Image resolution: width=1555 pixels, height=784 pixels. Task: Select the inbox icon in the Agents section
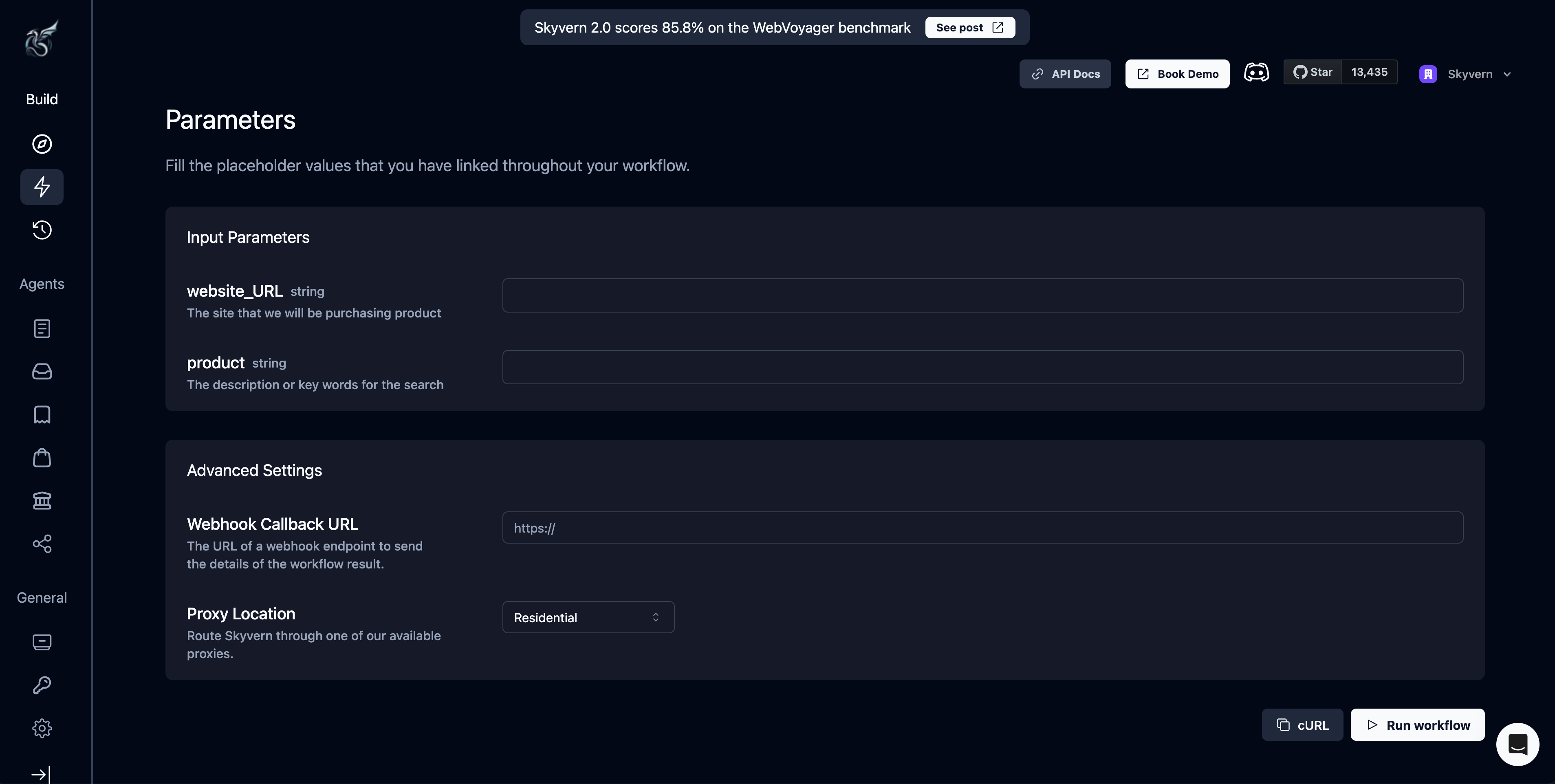[x=42, y=372]
